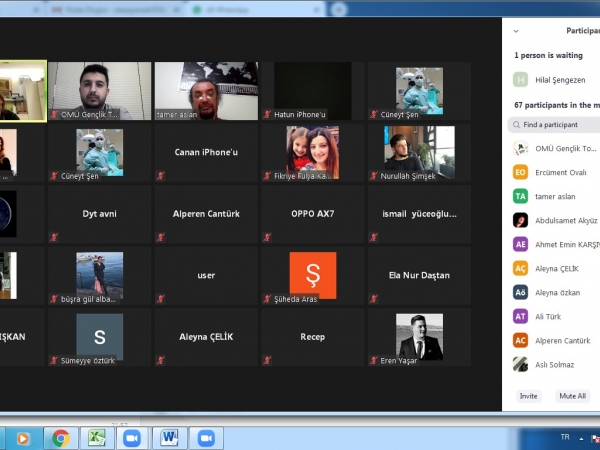Click the OMÜ Gençlik T... video tile
This screenshot has width=600, height=450.
(x=99, y=91)
